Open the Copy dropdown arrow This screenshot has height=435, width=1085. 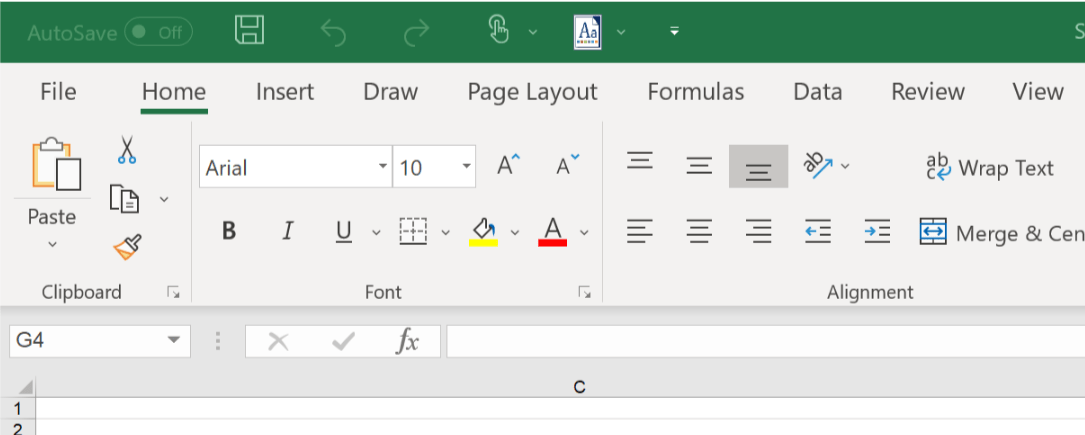tap(164, 199)
